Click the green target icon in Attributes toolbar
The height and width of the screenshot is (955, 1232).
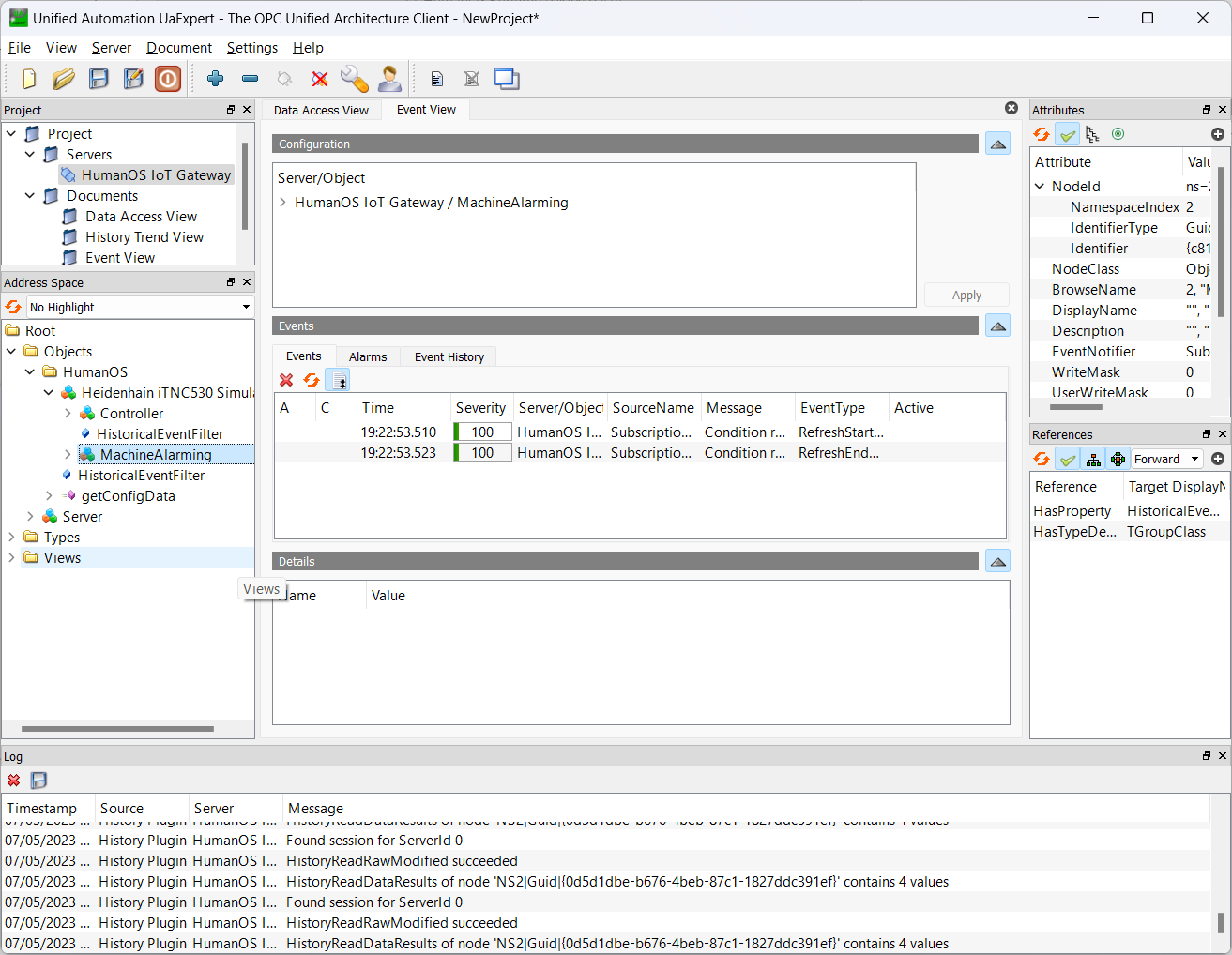1118,134
